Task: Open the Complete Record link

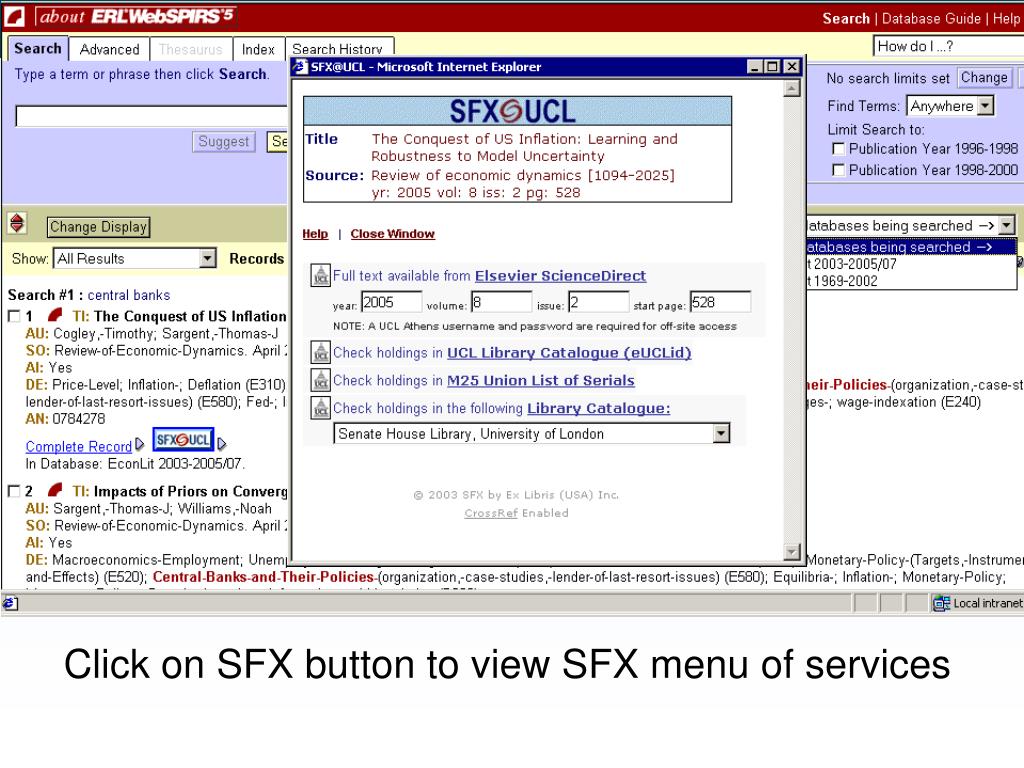Action: (x=78, y=446)
